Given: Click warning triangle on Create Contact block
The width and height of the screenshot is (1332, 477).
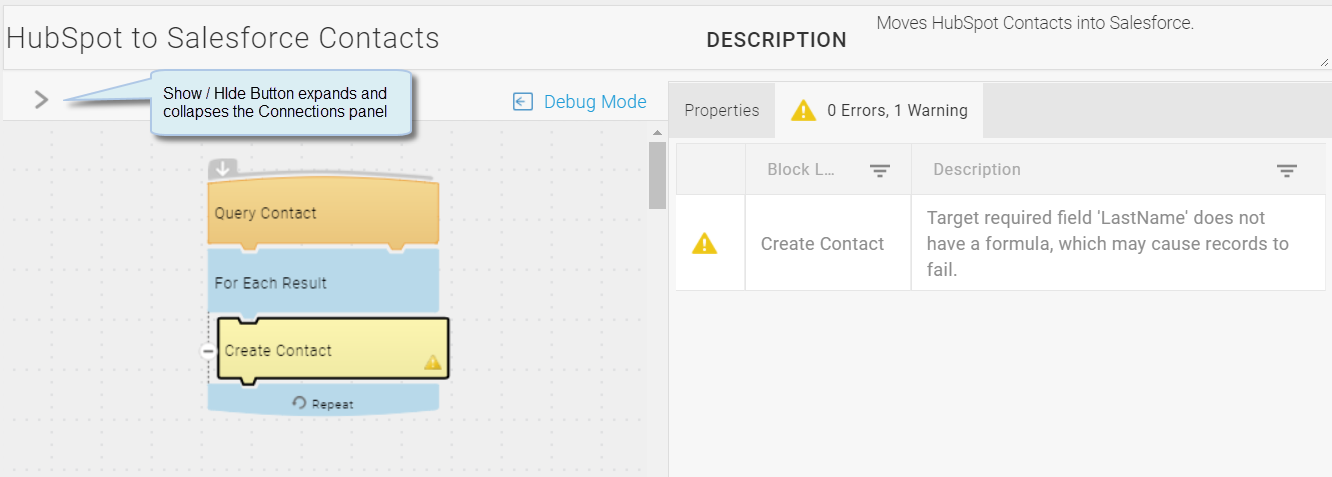Looking at the screenshot, I should (x=432, y=362).
